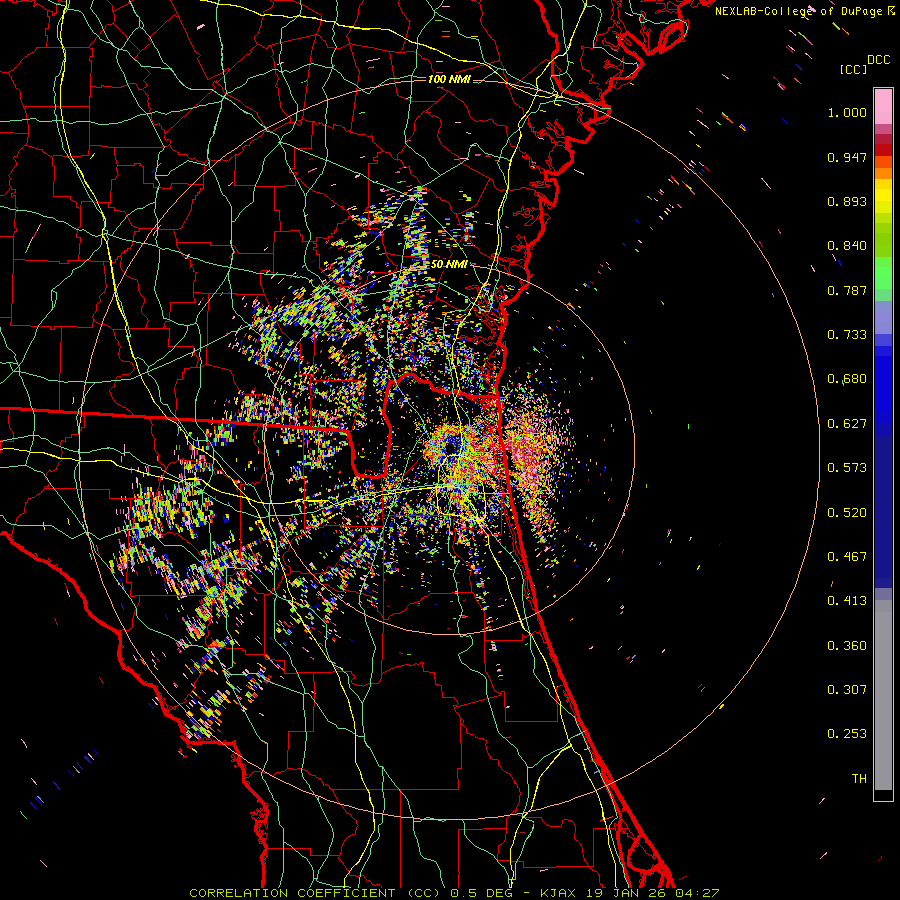
Task: Select the 0.360 scale value
Action: click(847, 646)
